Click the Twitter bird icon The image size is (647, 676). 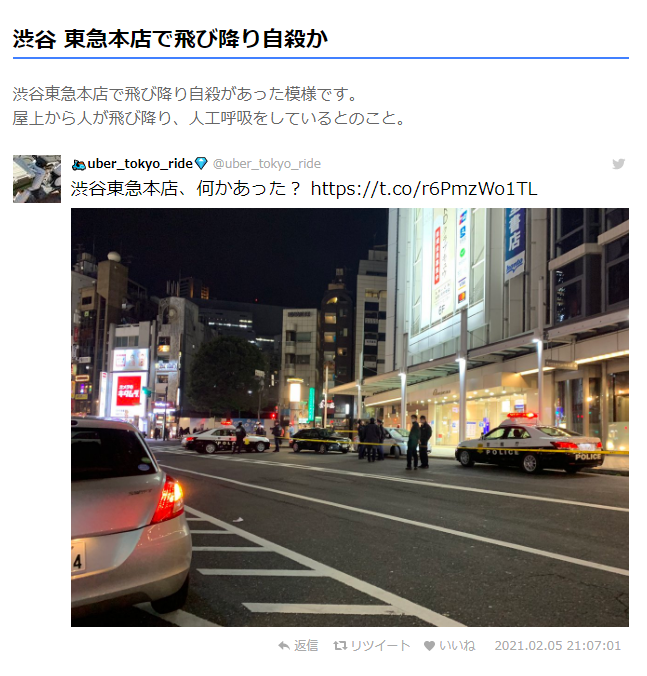click(618, 164)
